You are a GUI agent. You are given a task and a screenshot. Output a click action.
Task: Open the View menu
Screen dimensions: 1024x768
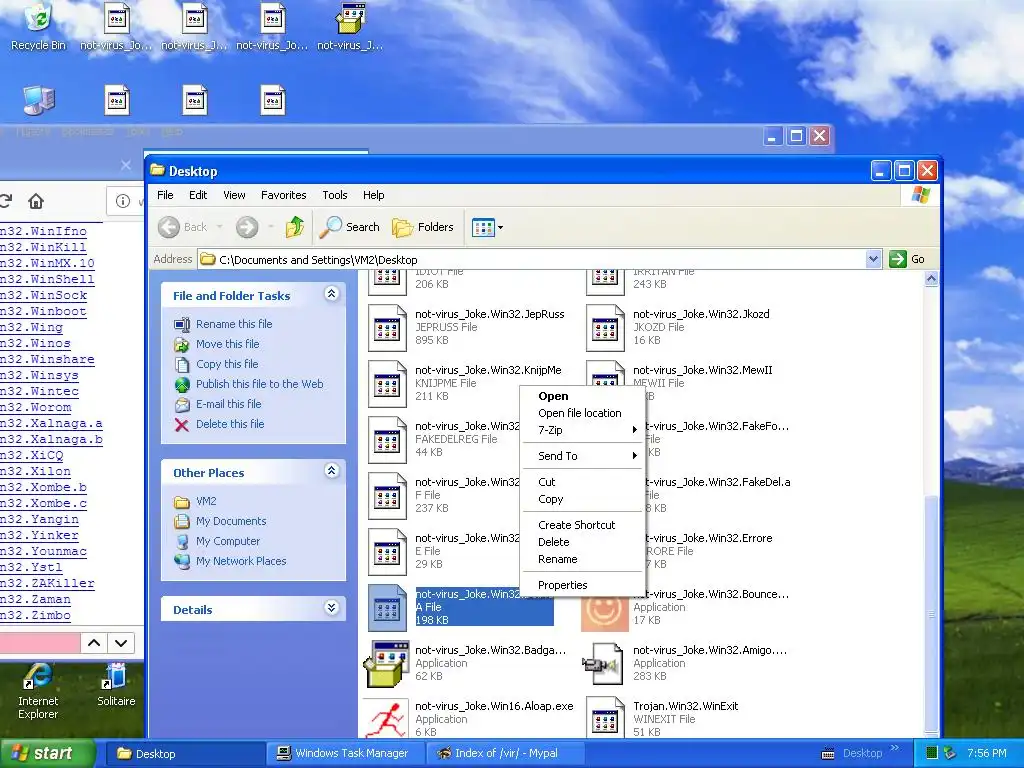coord(234,195)
